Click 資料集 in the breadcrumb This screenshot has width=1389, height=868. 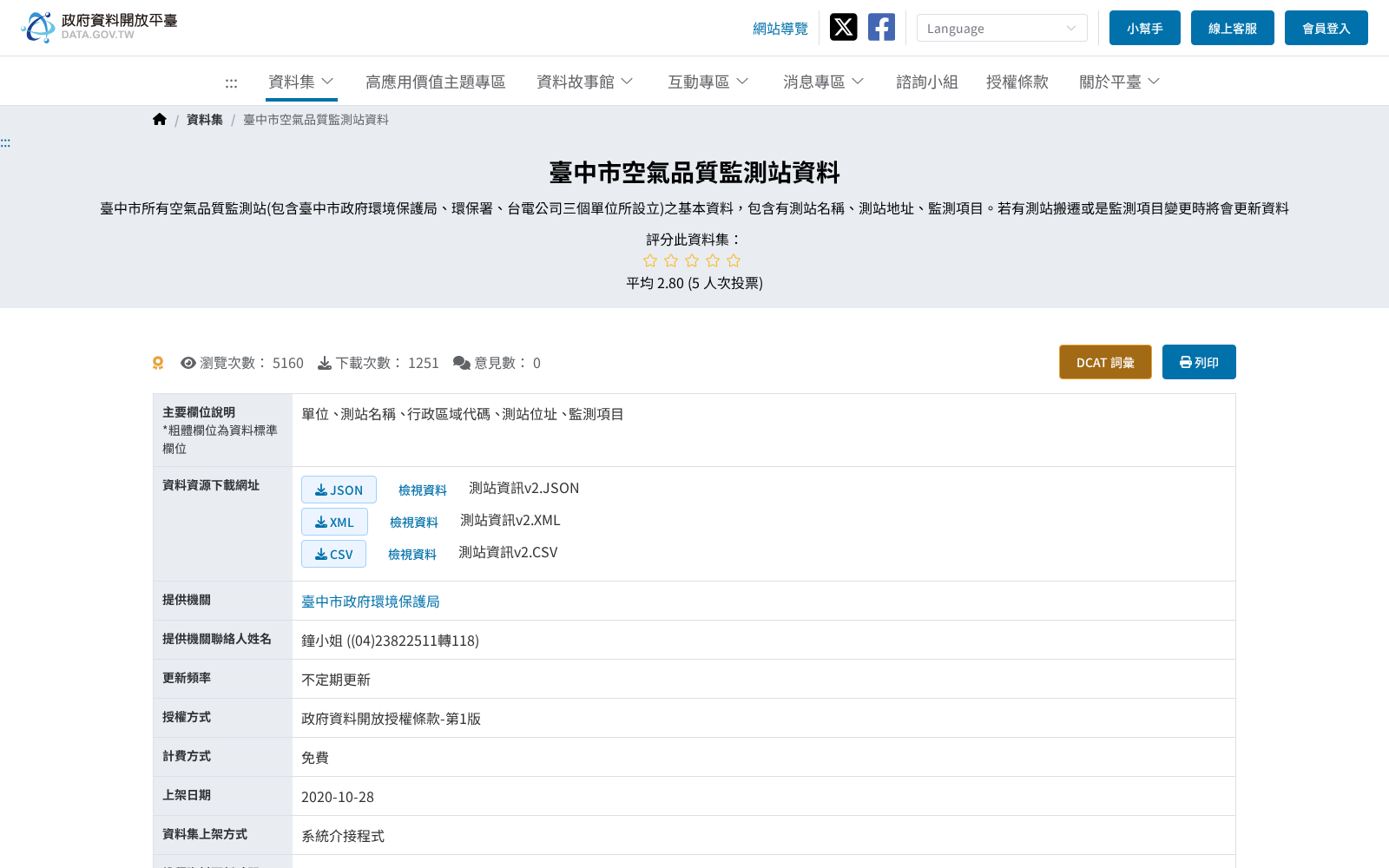point(205,120)
